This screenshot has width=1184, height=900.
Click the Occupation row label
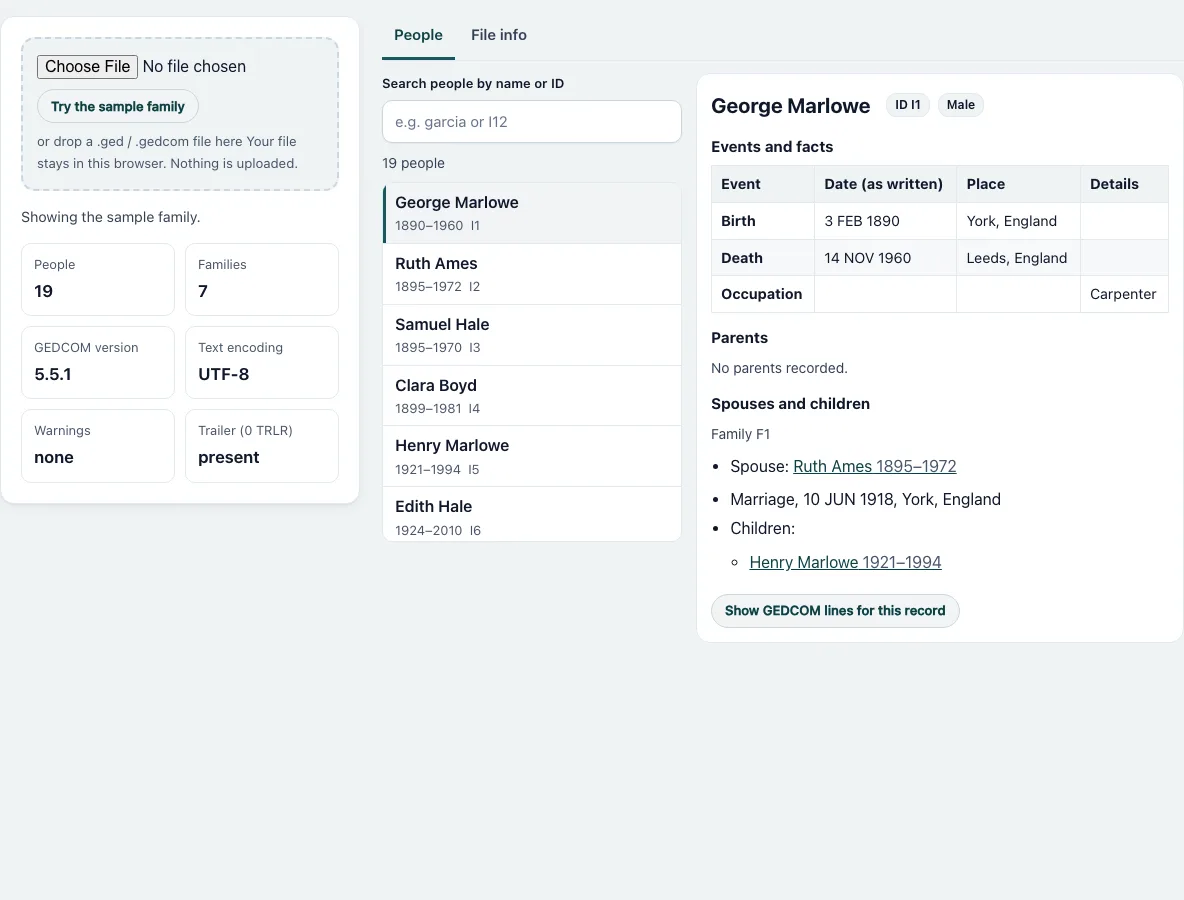coord(763,294)
